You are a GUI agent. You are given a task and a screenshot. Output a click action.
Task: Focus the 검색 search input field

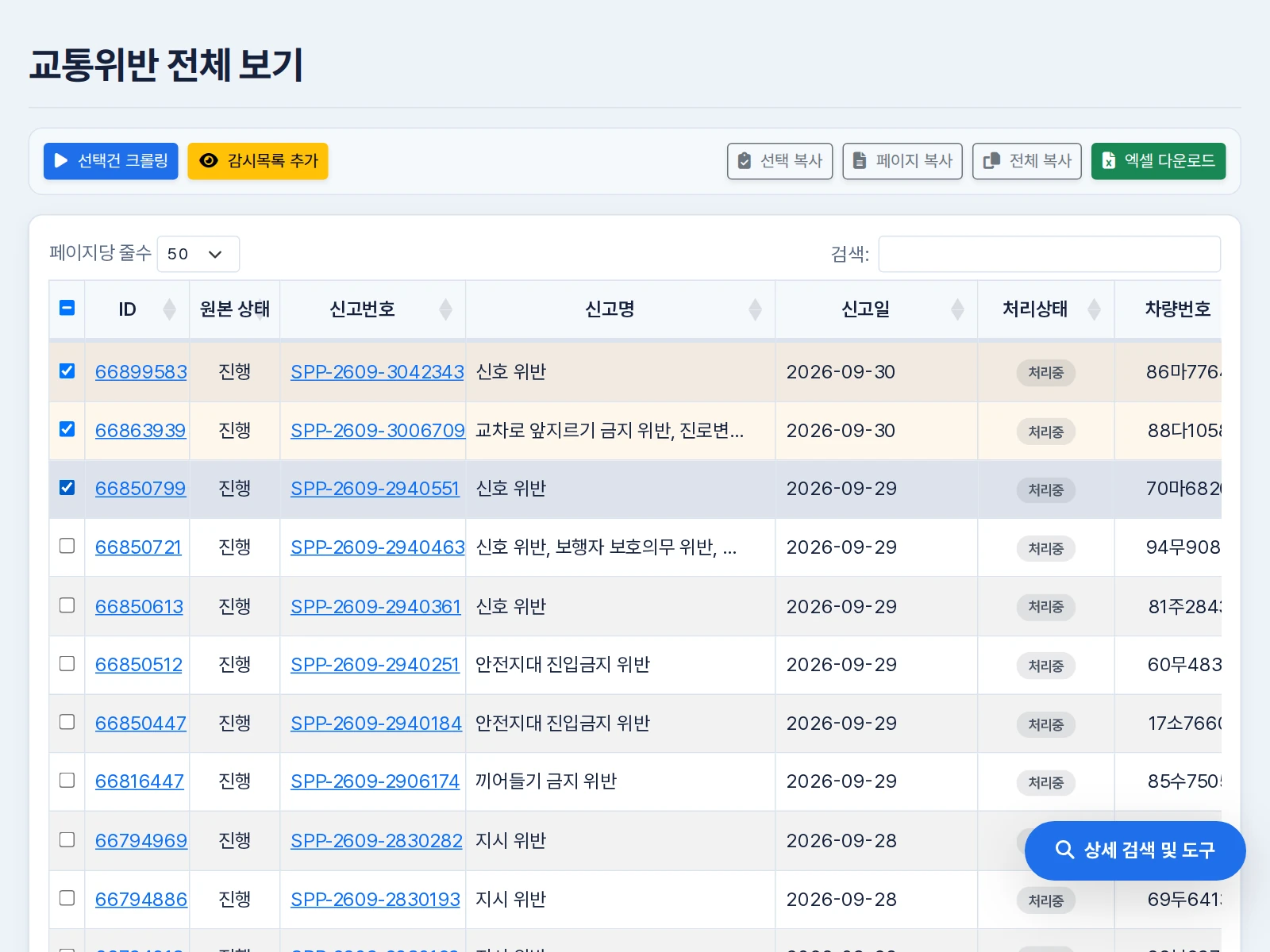coord(1049,254)
